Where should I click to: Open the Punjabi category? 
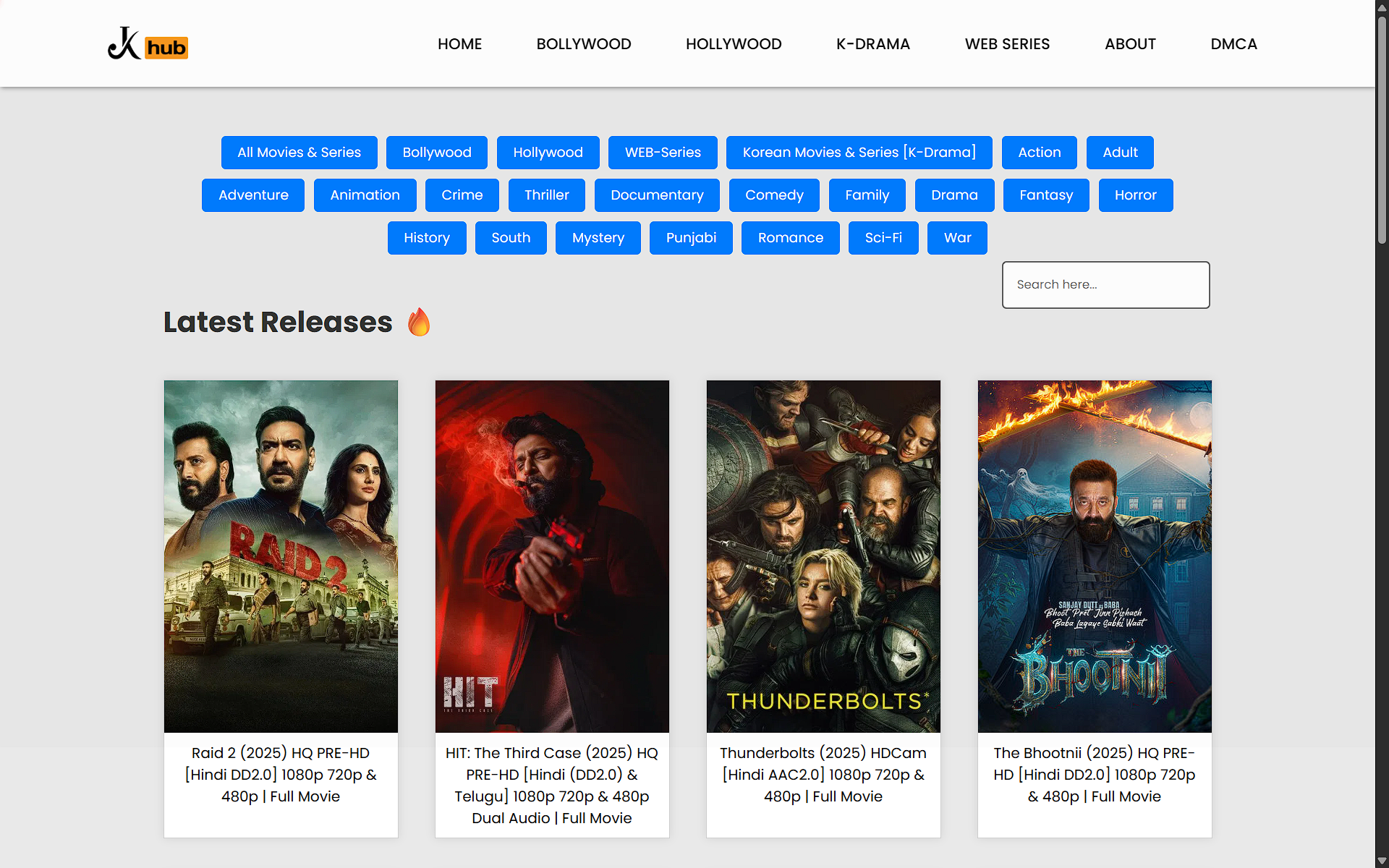pos(691,238)
